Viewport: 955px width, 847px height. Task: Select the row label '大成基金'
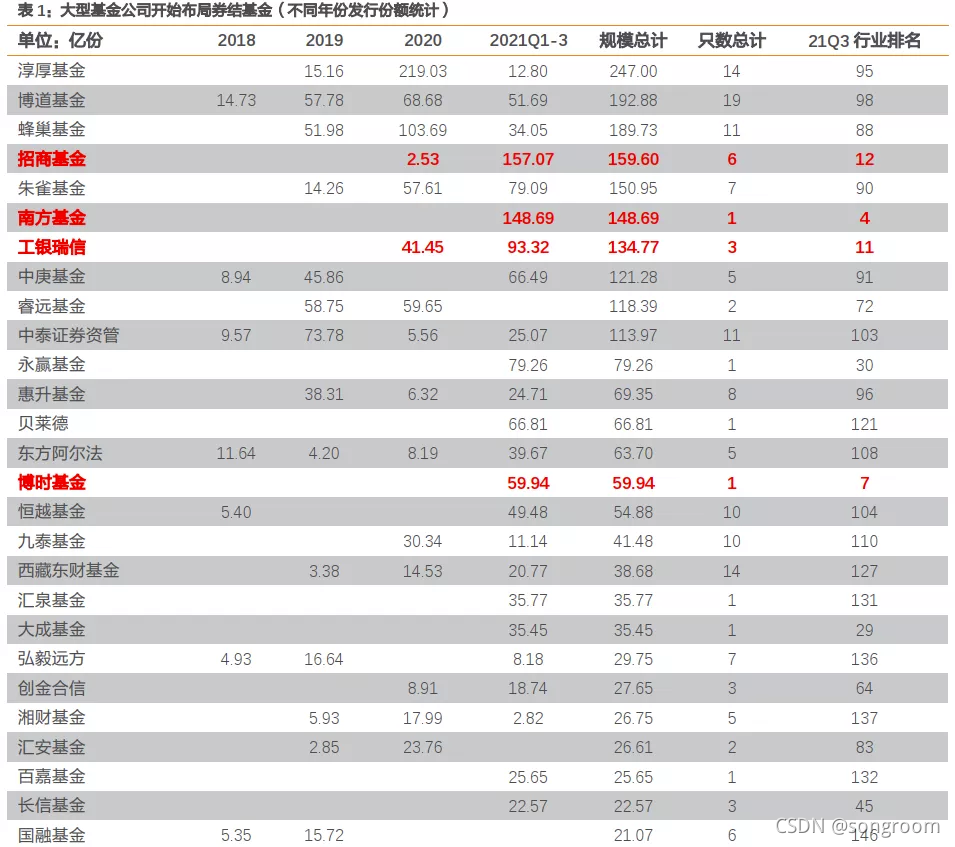51,629
